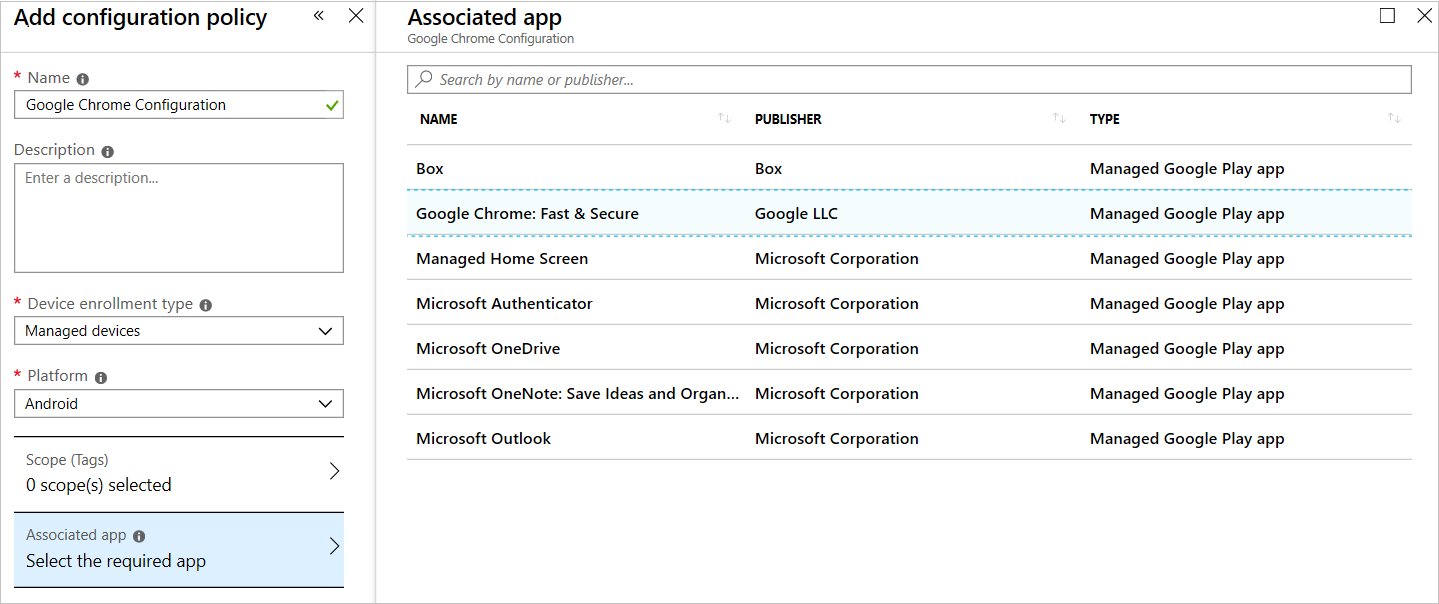Select the Microsoft Outlook row

484,438
